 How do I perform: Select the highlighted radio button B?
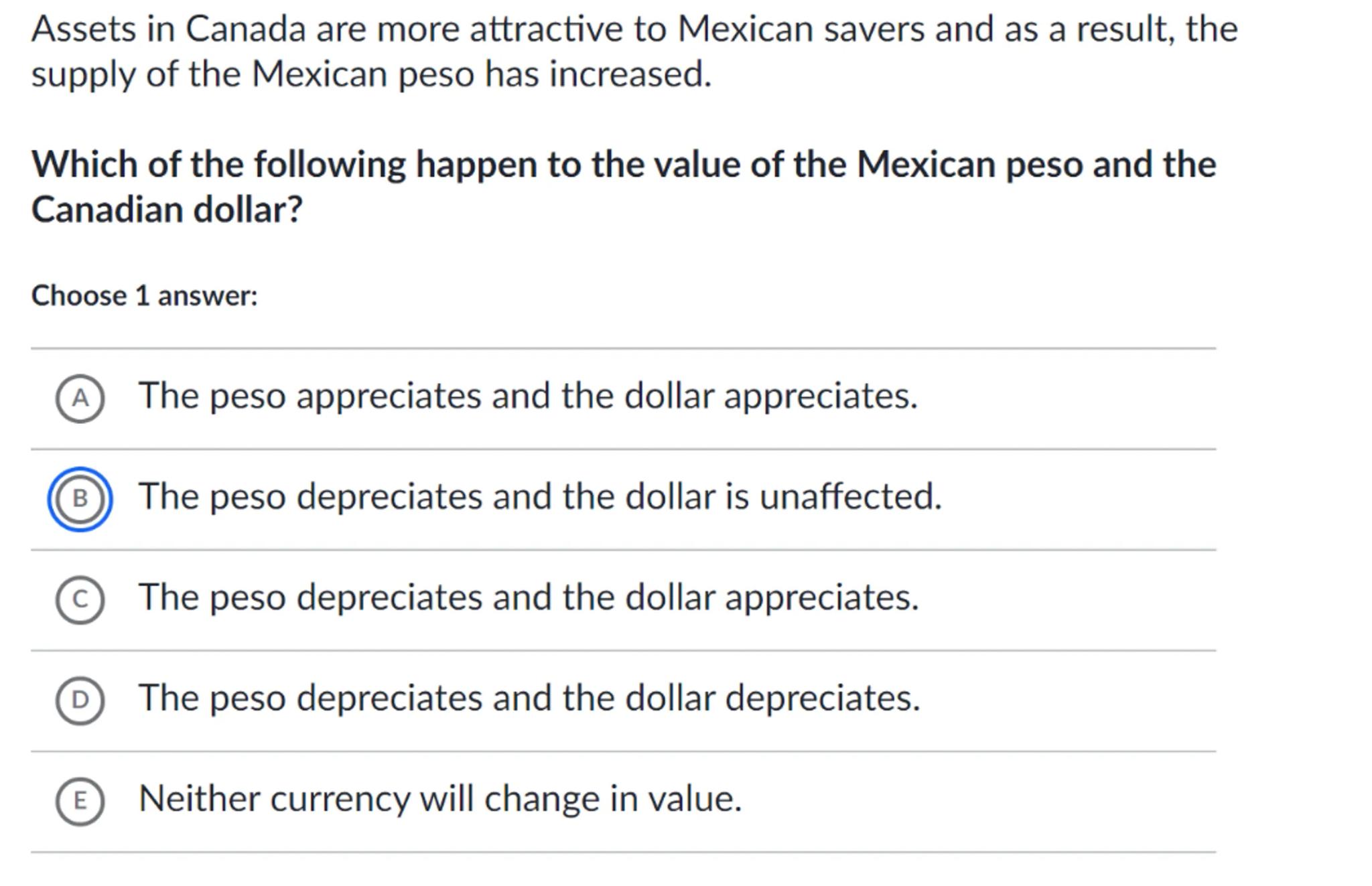80,499
